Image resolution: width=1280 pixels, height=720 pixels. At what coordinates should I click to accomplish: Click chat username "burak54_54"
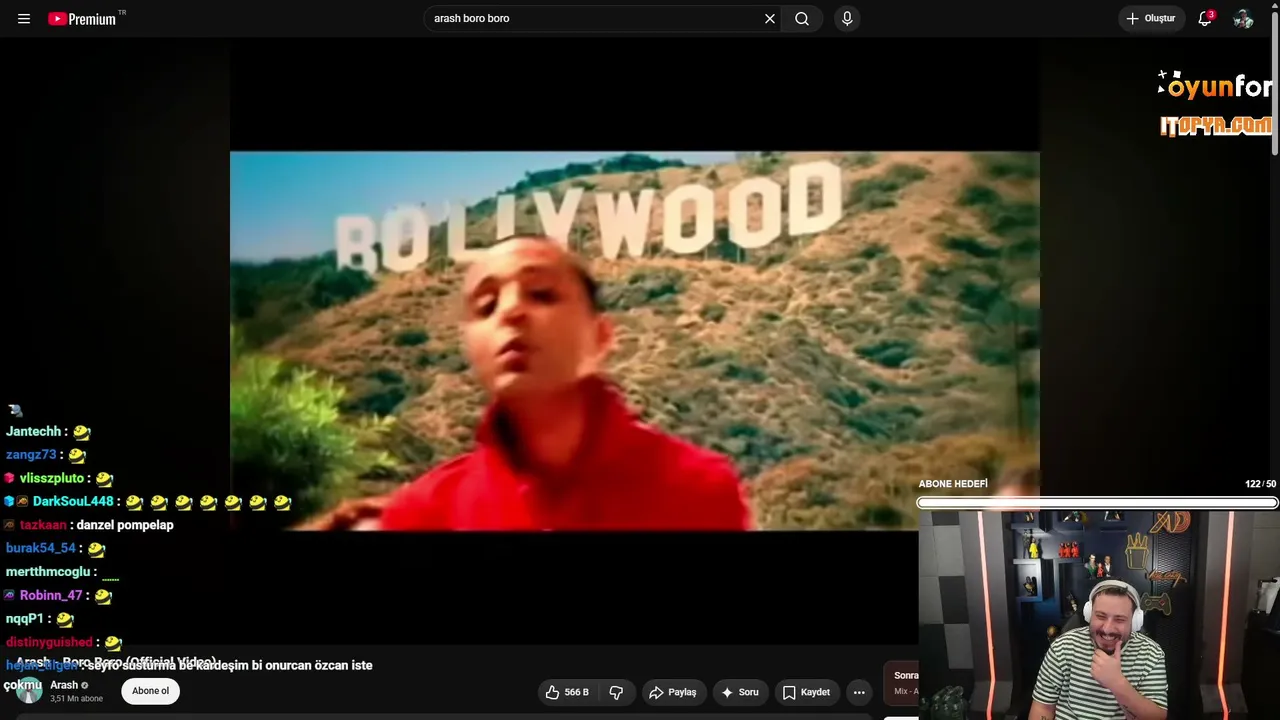point(41,548)
